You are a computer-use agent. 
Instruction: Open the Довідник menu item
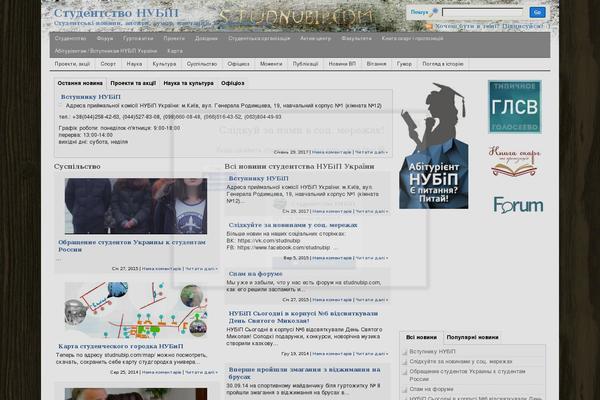pyautogui.click(x=206, y=38)
